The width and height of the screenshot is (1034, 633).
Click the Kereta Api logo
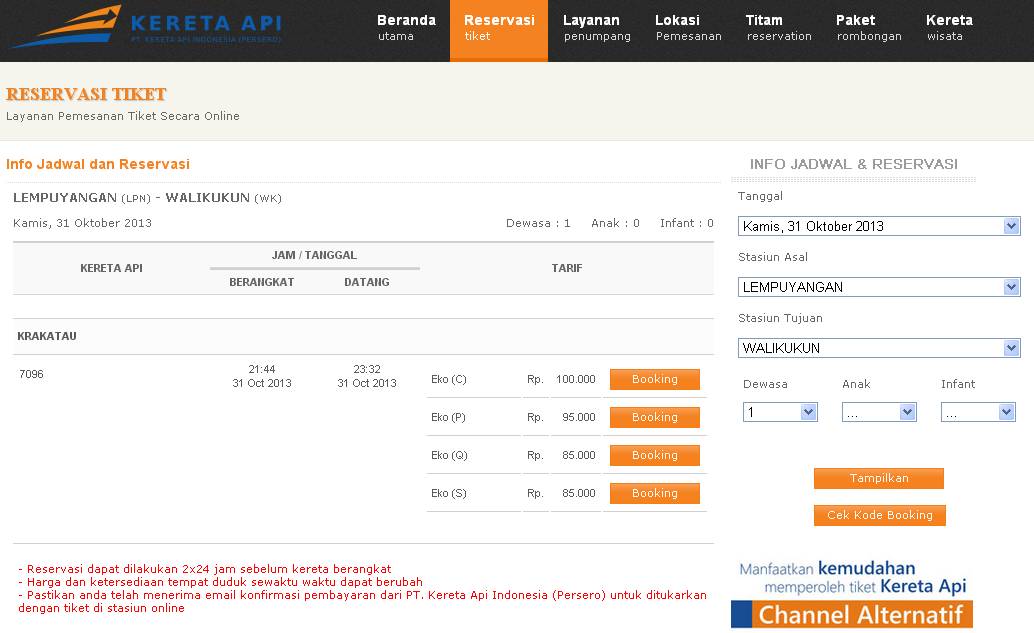(x=147, y=27)
